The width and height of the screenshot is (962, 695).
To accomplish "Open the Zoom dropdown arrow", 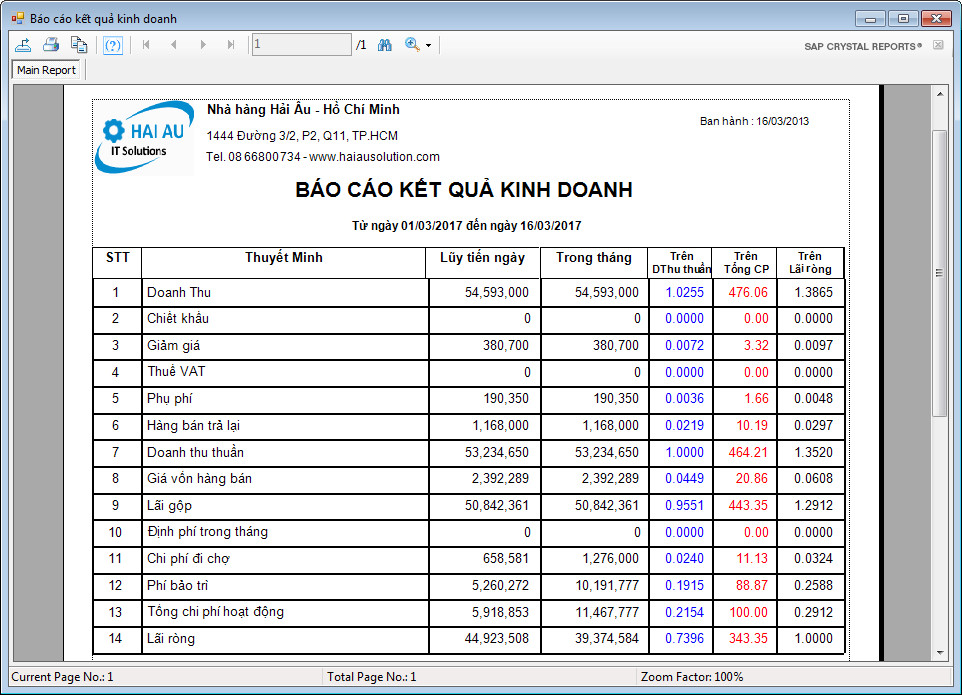I will click(428, 45).
